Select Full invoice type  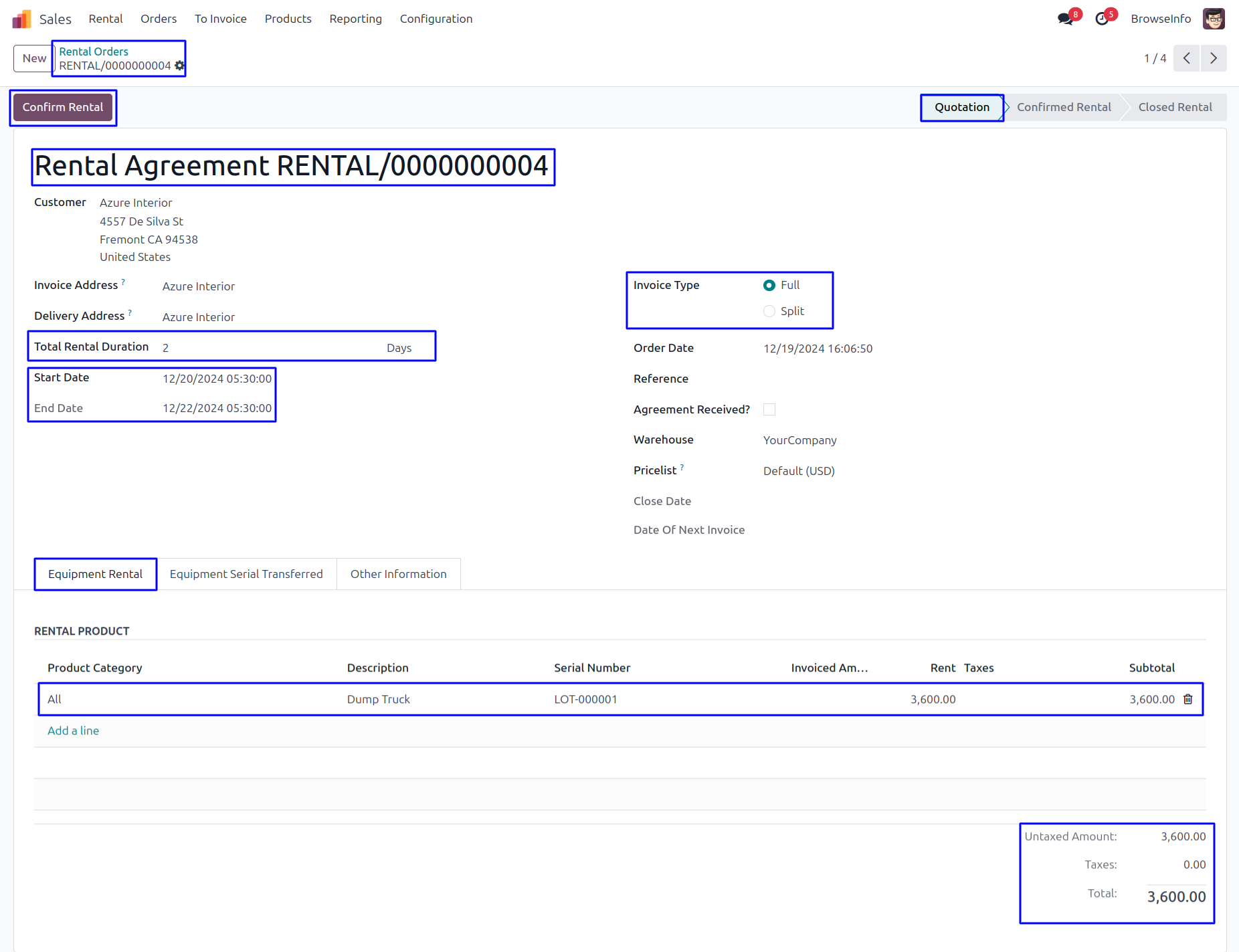769,285
